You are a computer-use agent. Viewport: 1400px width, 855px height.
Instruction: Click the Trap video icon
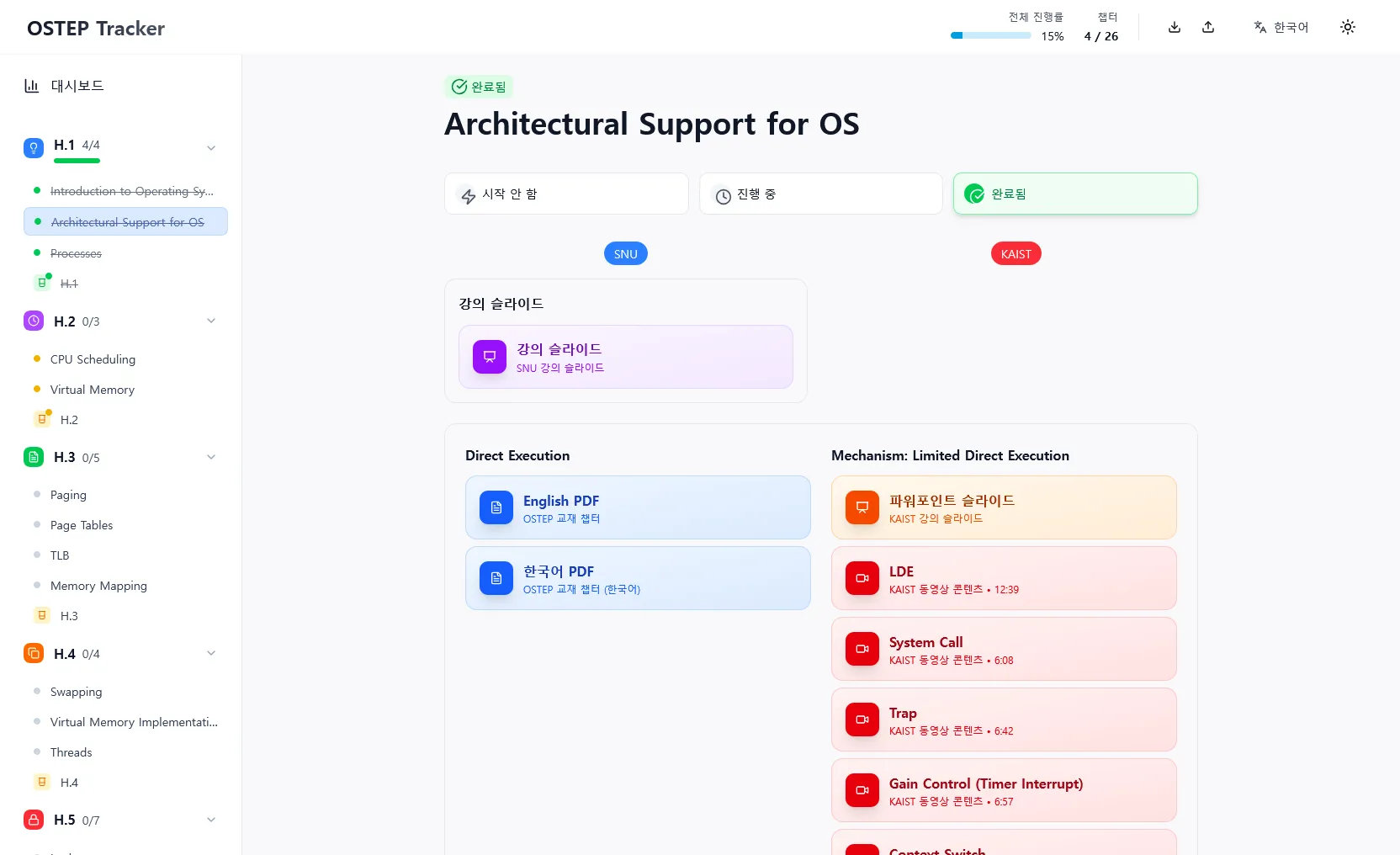coord(862,720)
